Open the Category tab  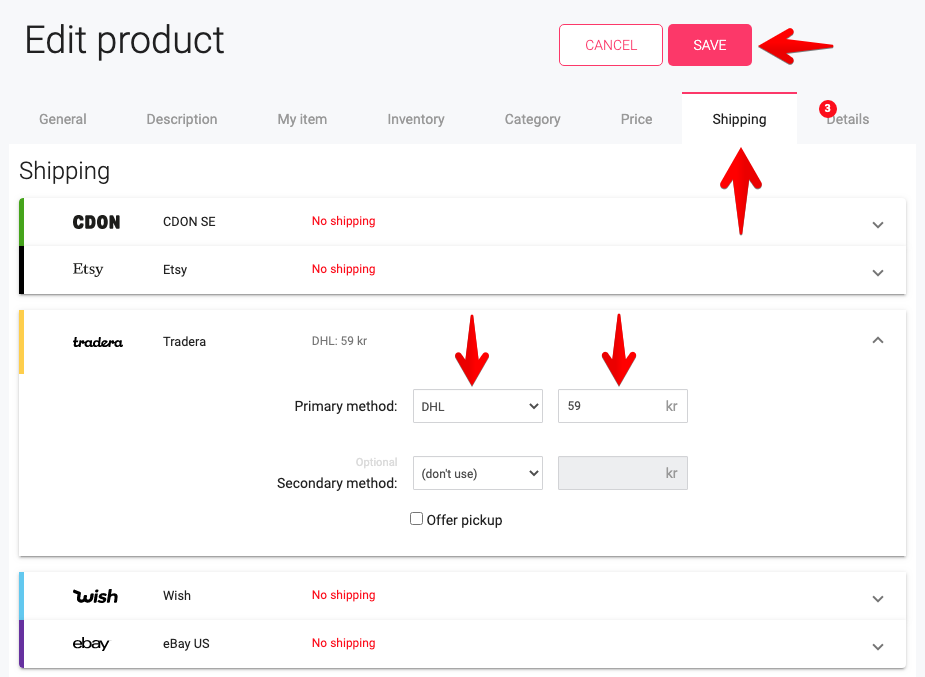pos(532,119)
